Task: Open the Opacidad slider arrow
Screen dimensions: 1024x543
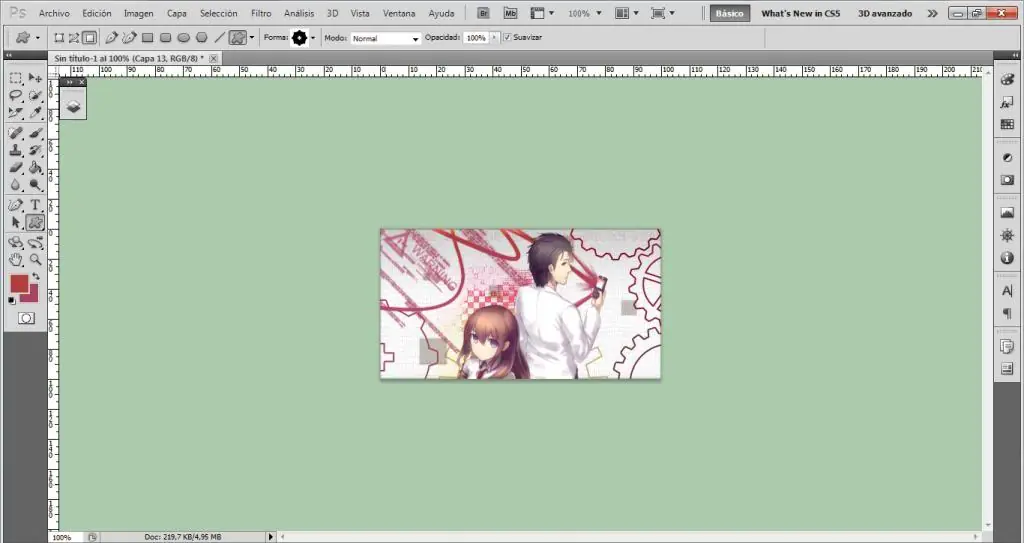Action: tap(494, 38)
